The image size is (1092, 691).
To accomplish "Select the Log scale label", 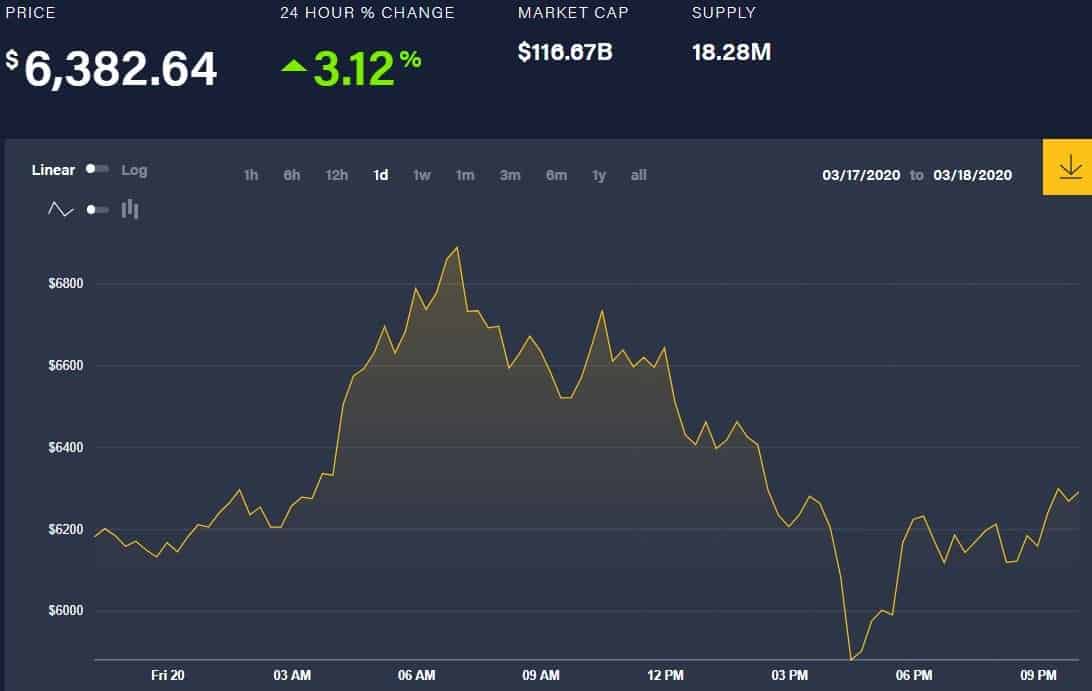I will click(x=134, y=170).
